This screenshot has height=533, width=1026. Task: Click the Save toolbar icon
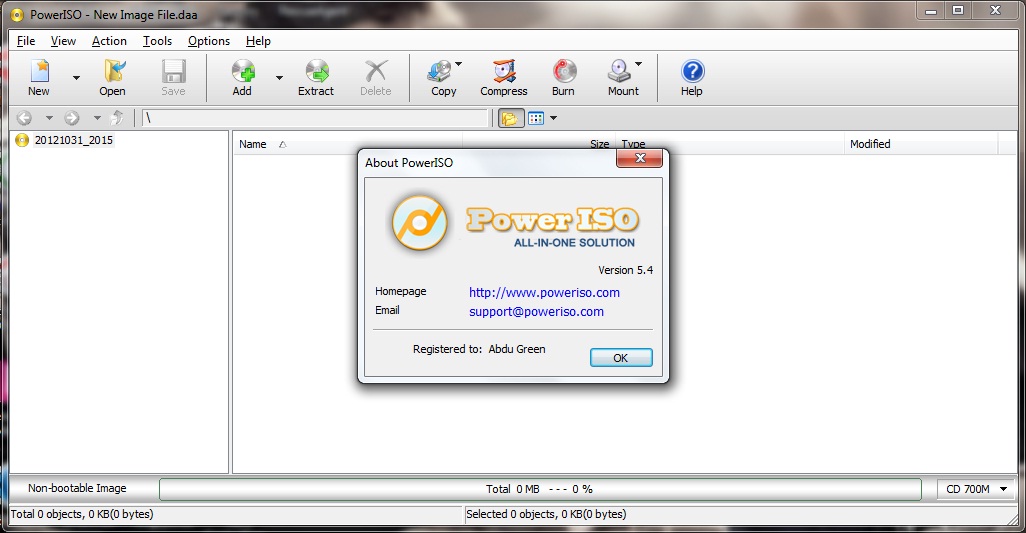[x=173, y=71]
